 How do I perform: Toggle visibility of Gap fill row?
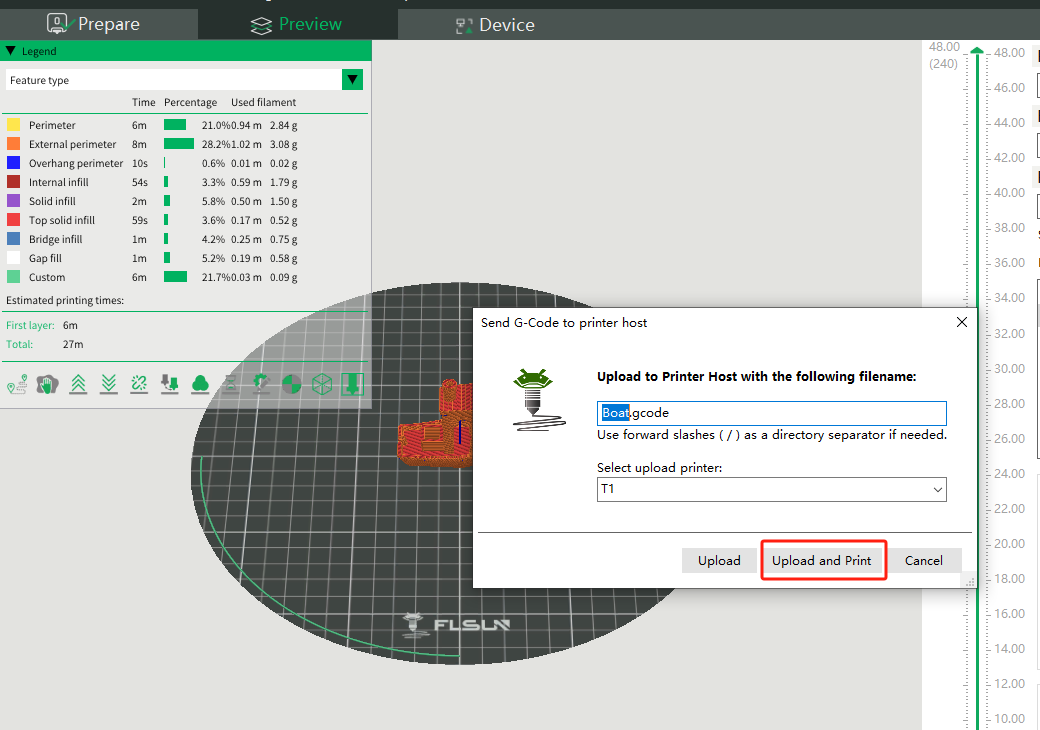[x=45, y=258]
